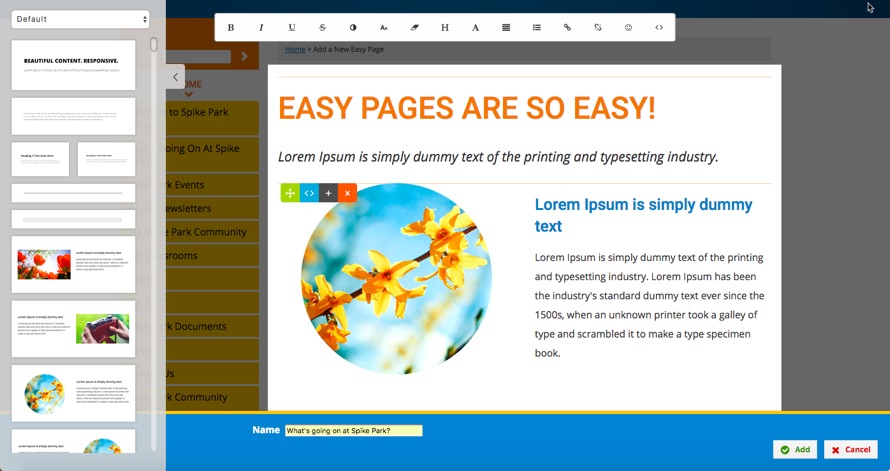
Task: Click the eraser clear formatting icon
Action: (414, 28)
